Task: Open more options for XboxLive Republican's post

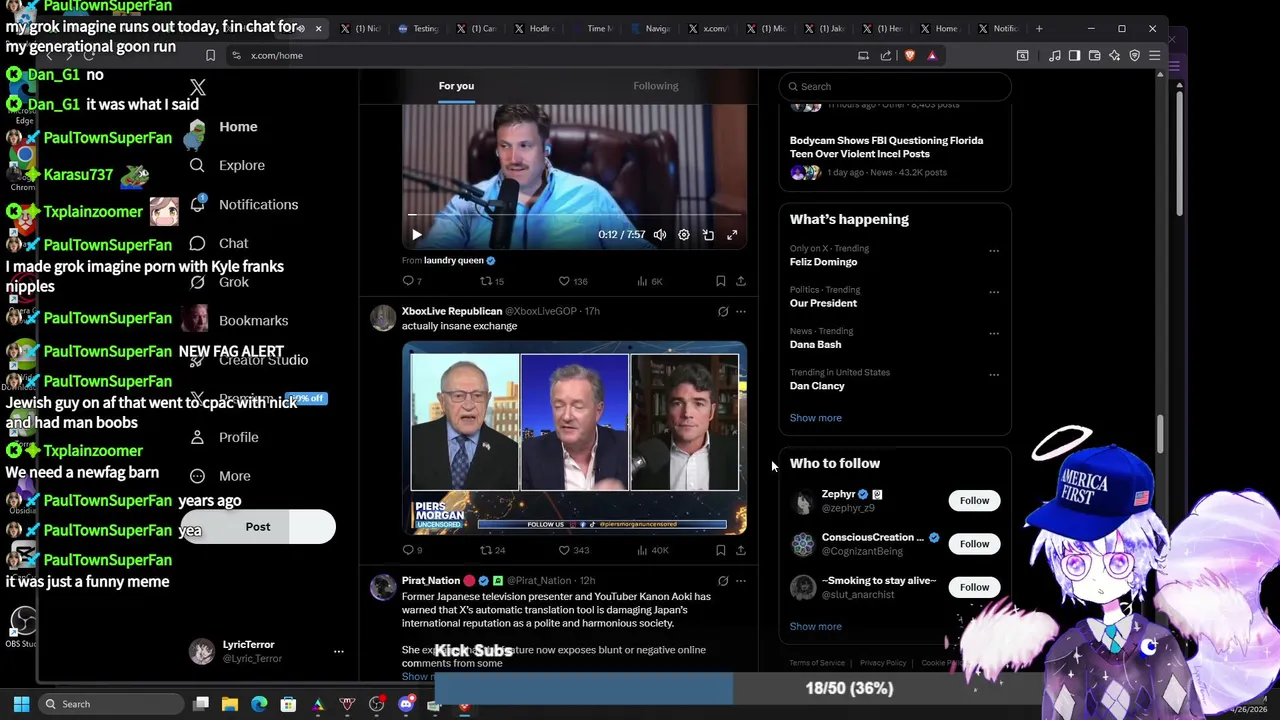Action: point(741,311)
